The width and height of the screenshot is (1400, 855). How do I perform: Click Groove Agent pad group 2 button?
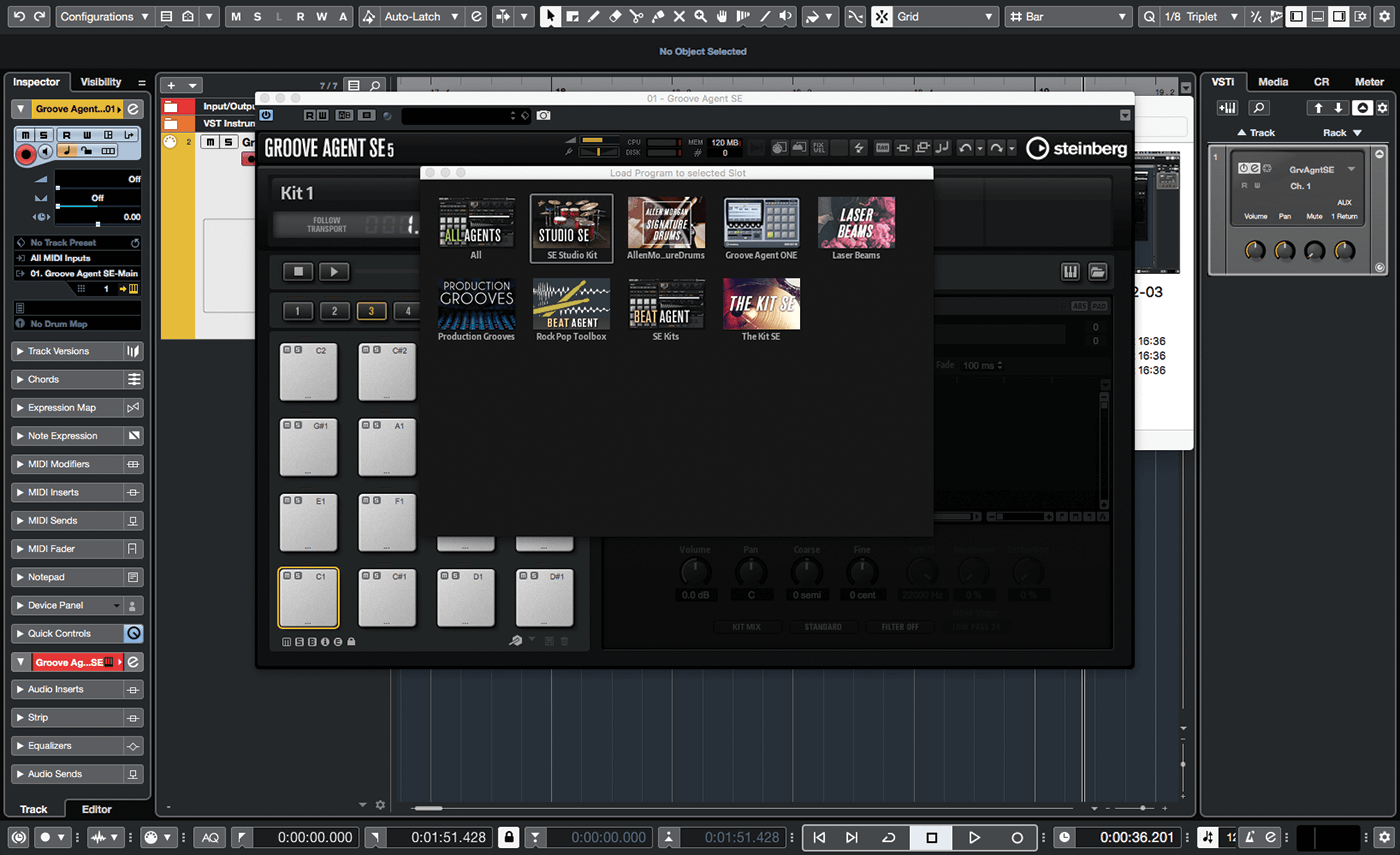coord(334,311)
